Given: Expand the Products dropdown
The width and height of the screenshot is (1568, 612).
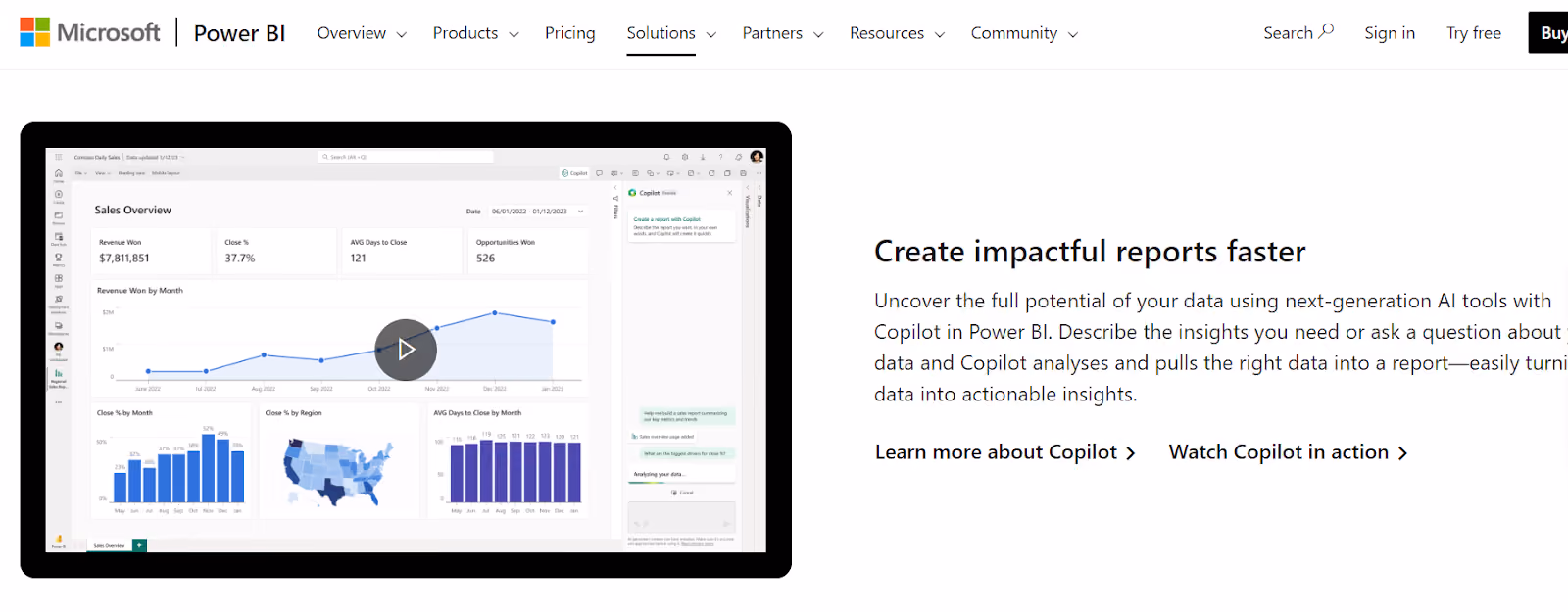Looking at the screenshot, I should 476,33.
